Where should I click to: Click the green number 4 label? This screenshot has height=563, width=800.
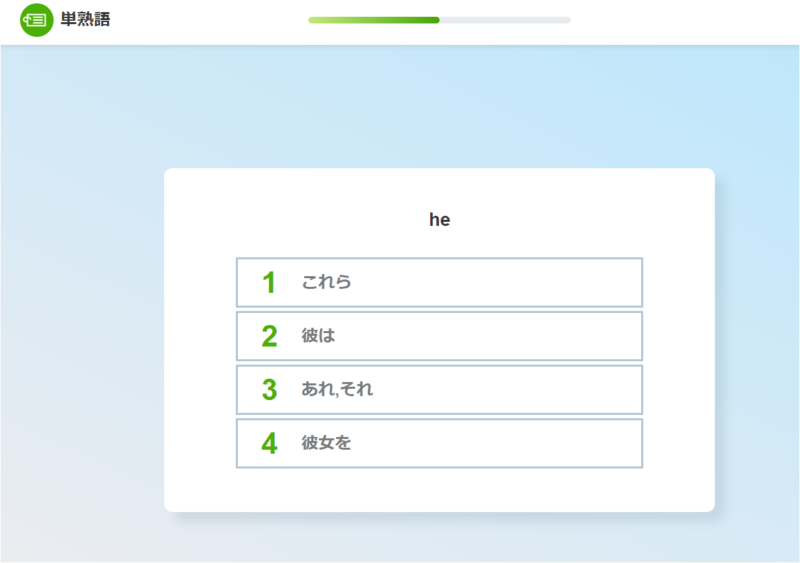coord(269,444)
